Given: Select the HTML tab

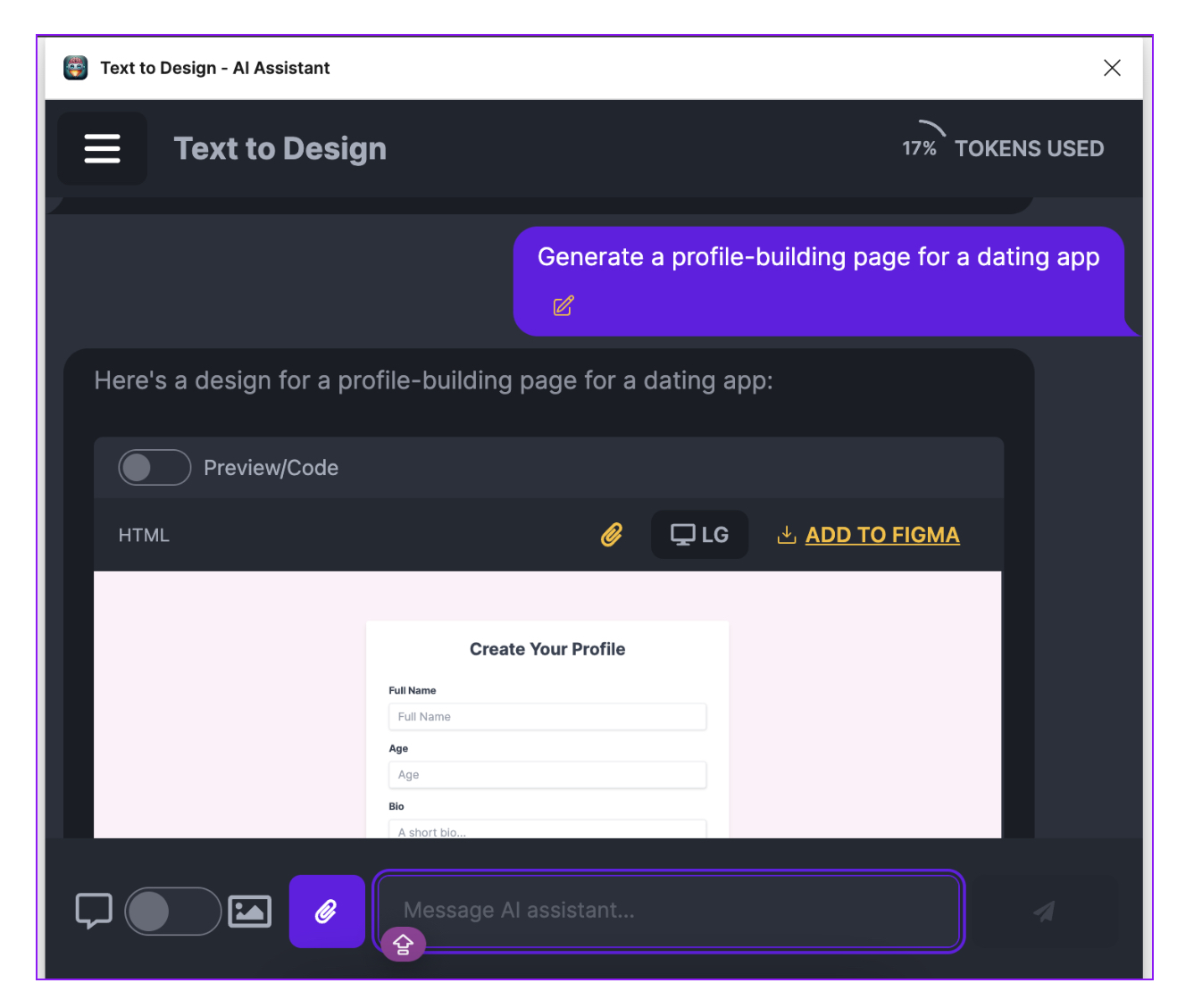Looking at the screenshot, I should pos(143,534).
